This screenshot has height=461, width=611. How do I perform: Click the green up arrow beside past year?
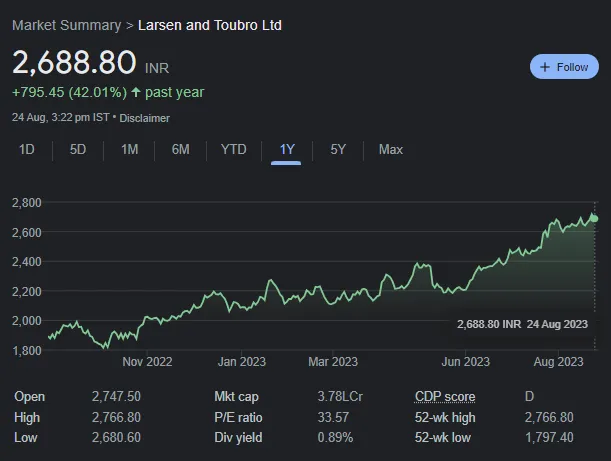136,93
